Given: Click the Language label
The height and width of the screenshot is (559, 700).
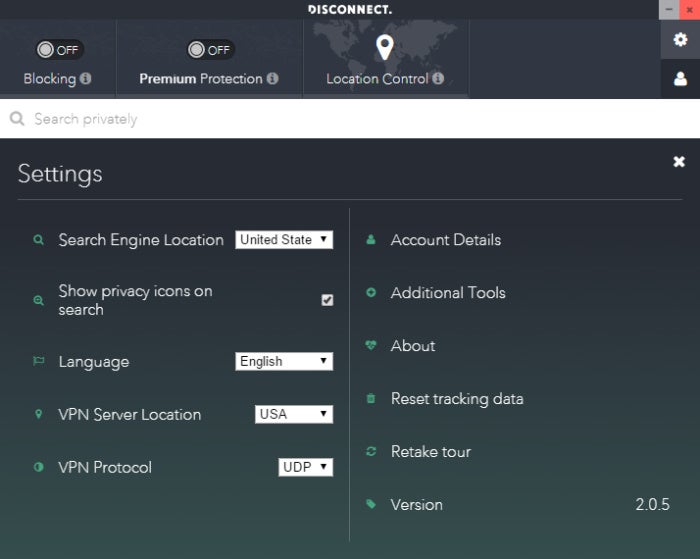Looking at the screenshot, I should click(94, 362).
